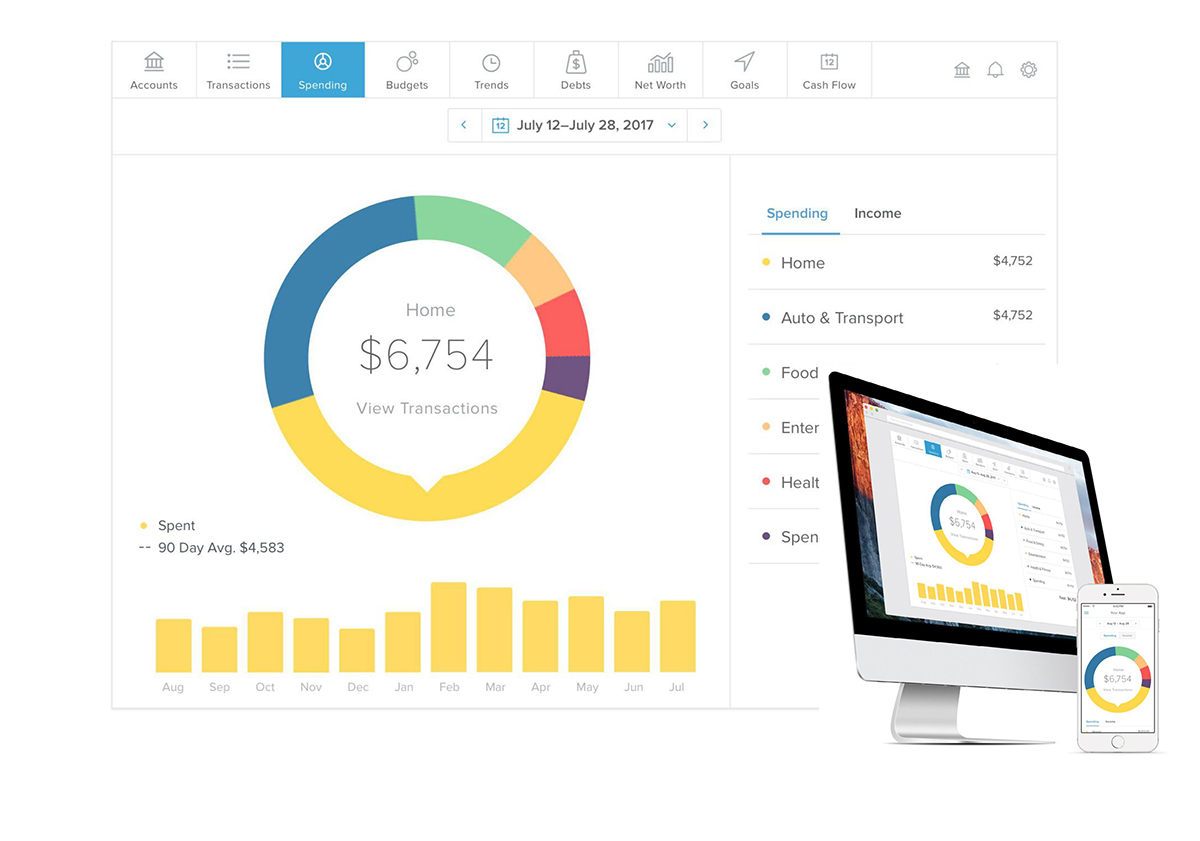This screenshot has width=1200, height=841.
Task: Open the Accounts tab
Action: (154, 70)
